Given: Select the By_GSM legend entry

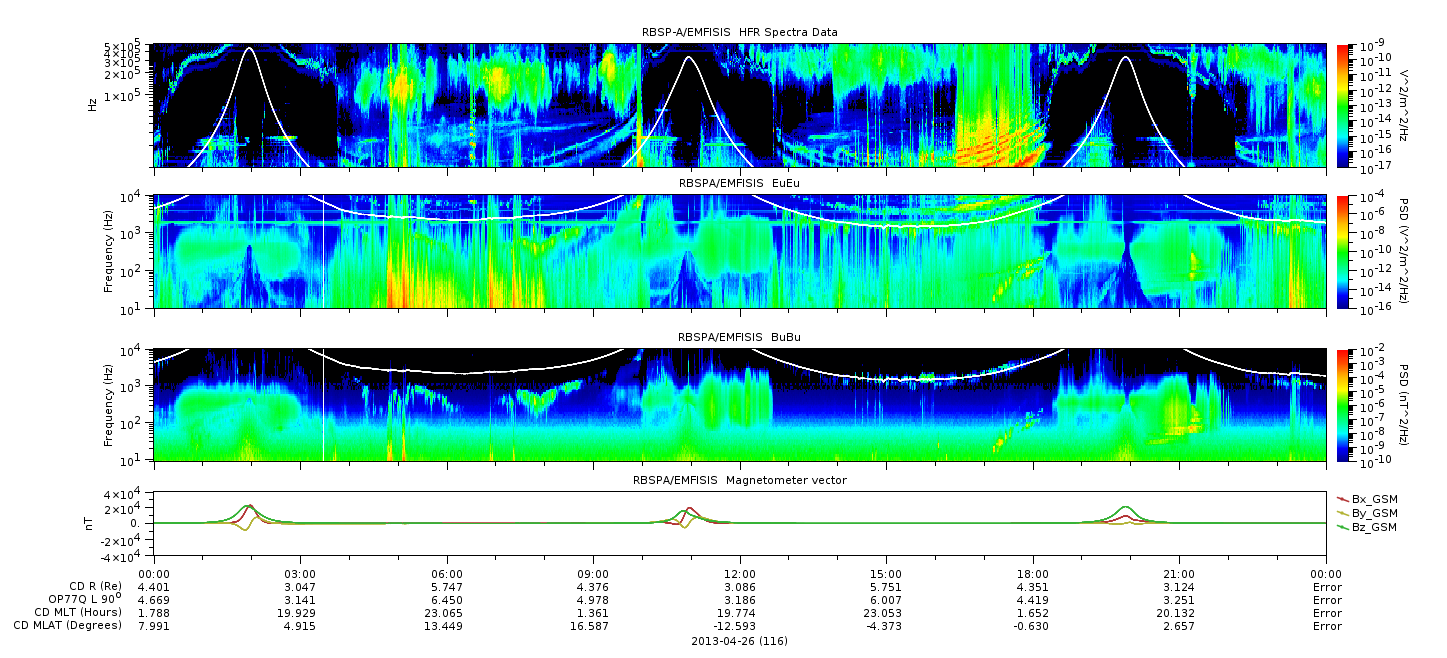Looking at the screenshot, I should [1368, 512].
